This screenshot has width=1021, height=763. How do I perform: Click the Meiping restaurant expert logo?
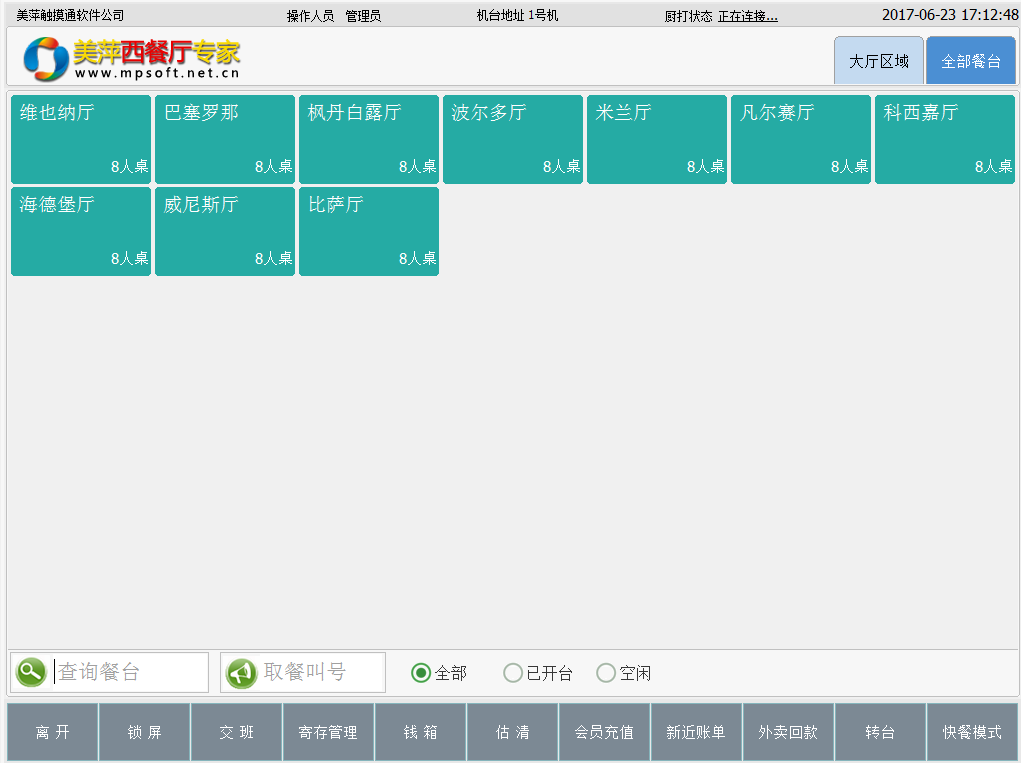pyautogui.click(x=131, y=58)
